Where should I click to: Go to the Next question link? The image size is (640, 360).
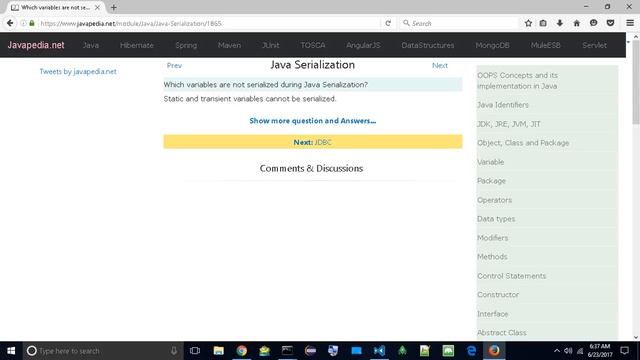pos(440,65)
